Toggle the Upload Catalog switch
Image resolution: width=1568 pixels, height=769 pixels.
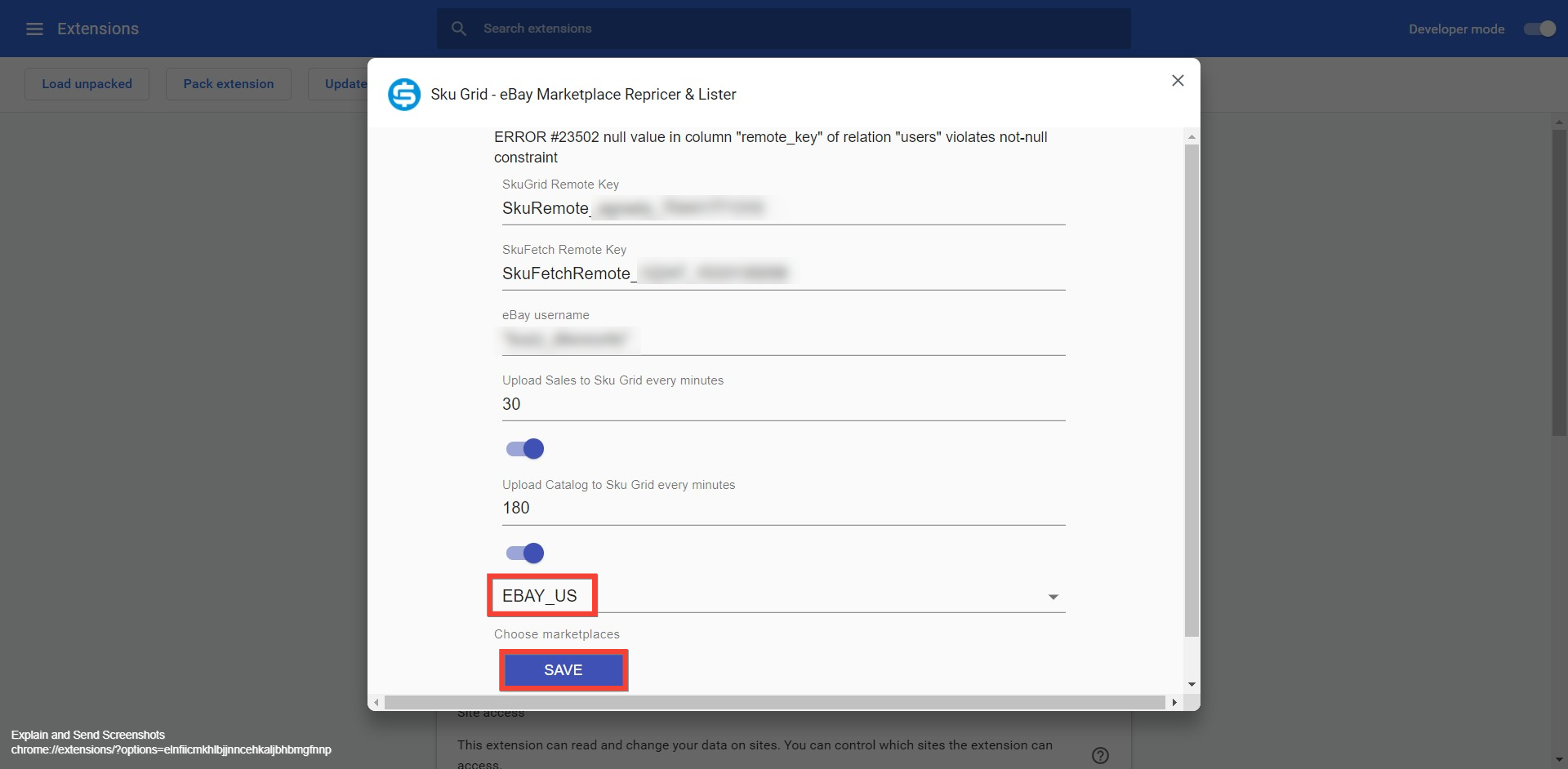coord(525,553)
